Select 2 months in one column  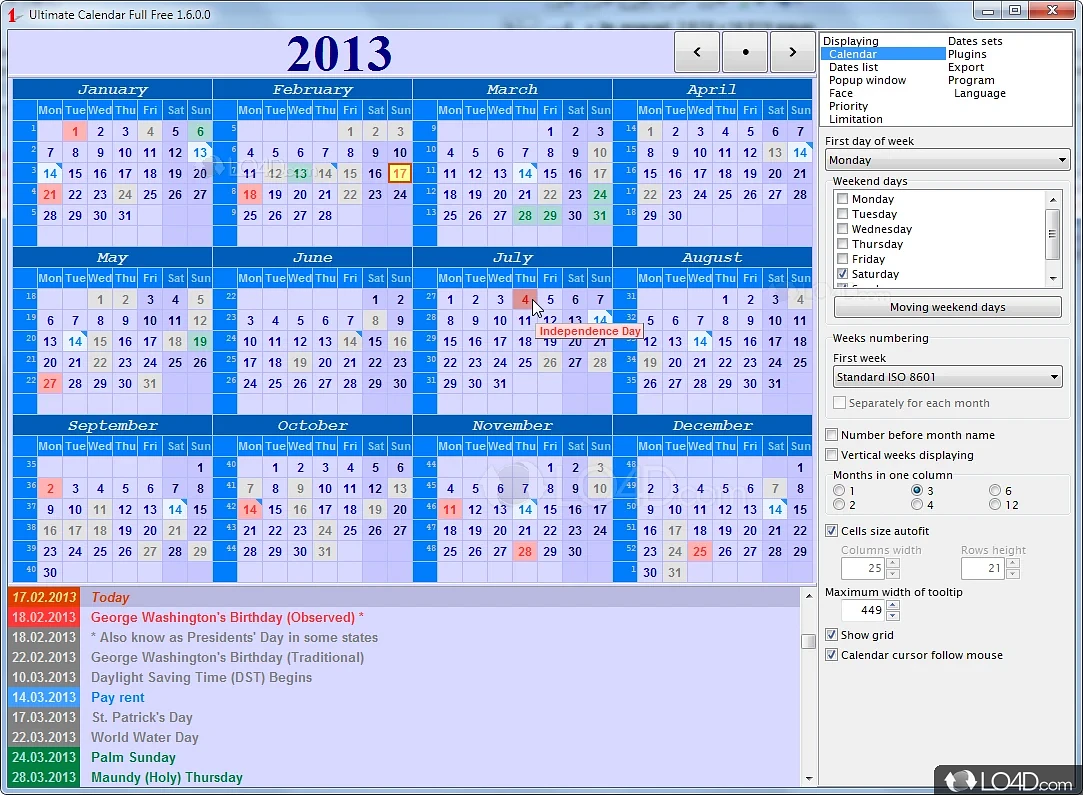click(839, 505)
